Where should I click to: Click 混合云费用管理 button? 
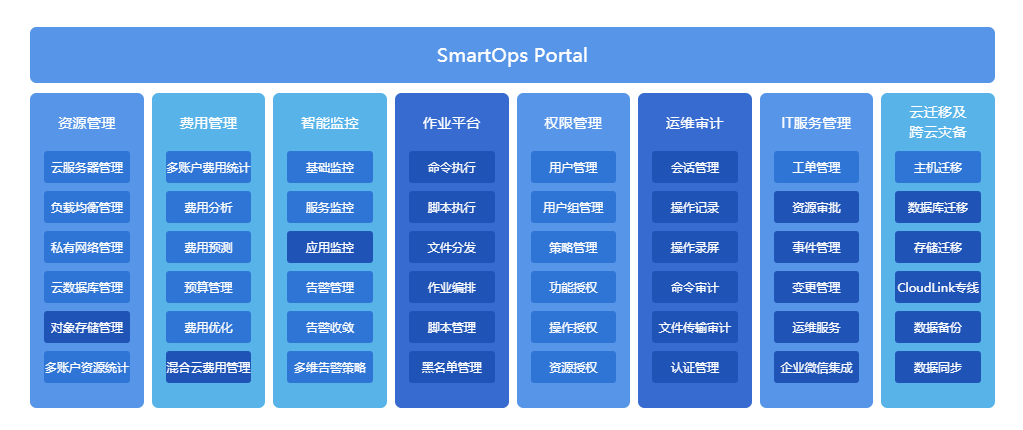pos(208,367)
